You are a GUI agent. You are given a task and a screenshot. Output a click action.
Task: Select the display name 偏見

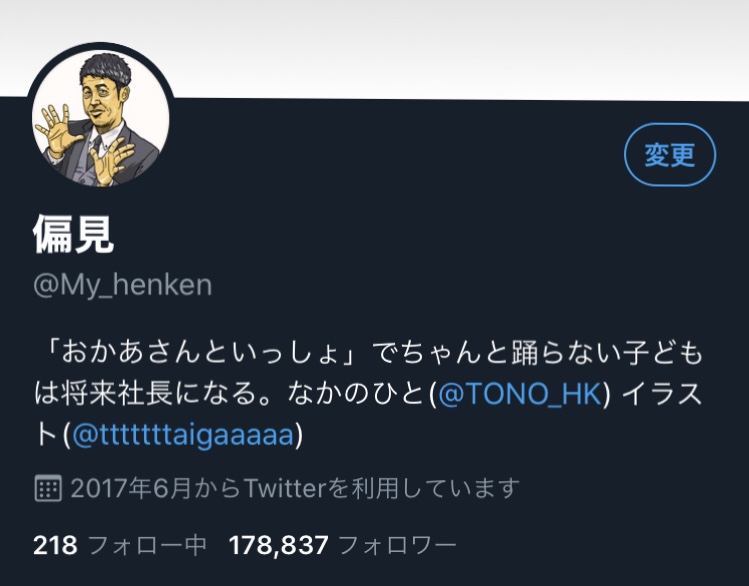coord(74,234)
